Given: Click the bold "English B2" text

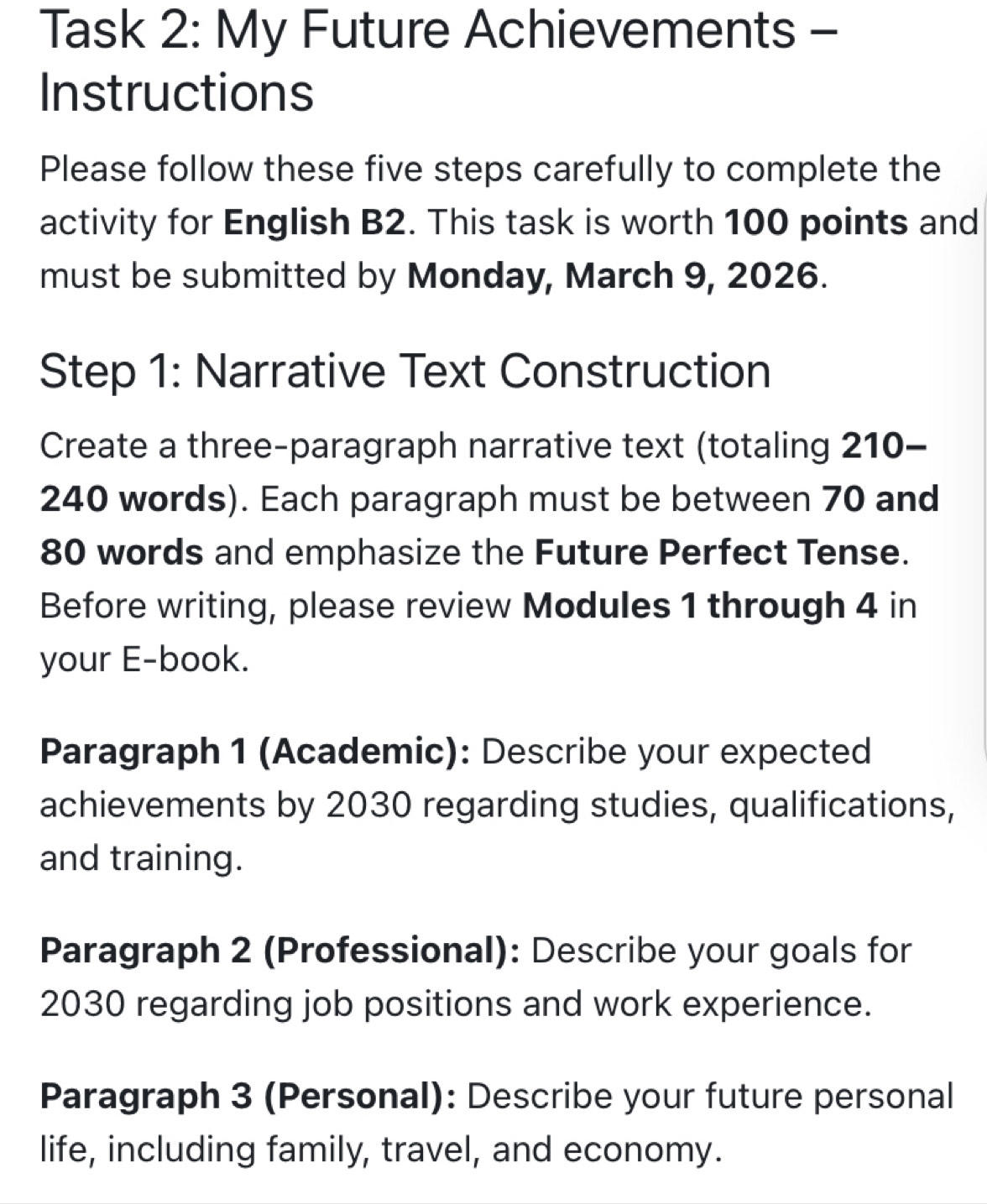Looking at the screenshot, I should coord(314,222).
